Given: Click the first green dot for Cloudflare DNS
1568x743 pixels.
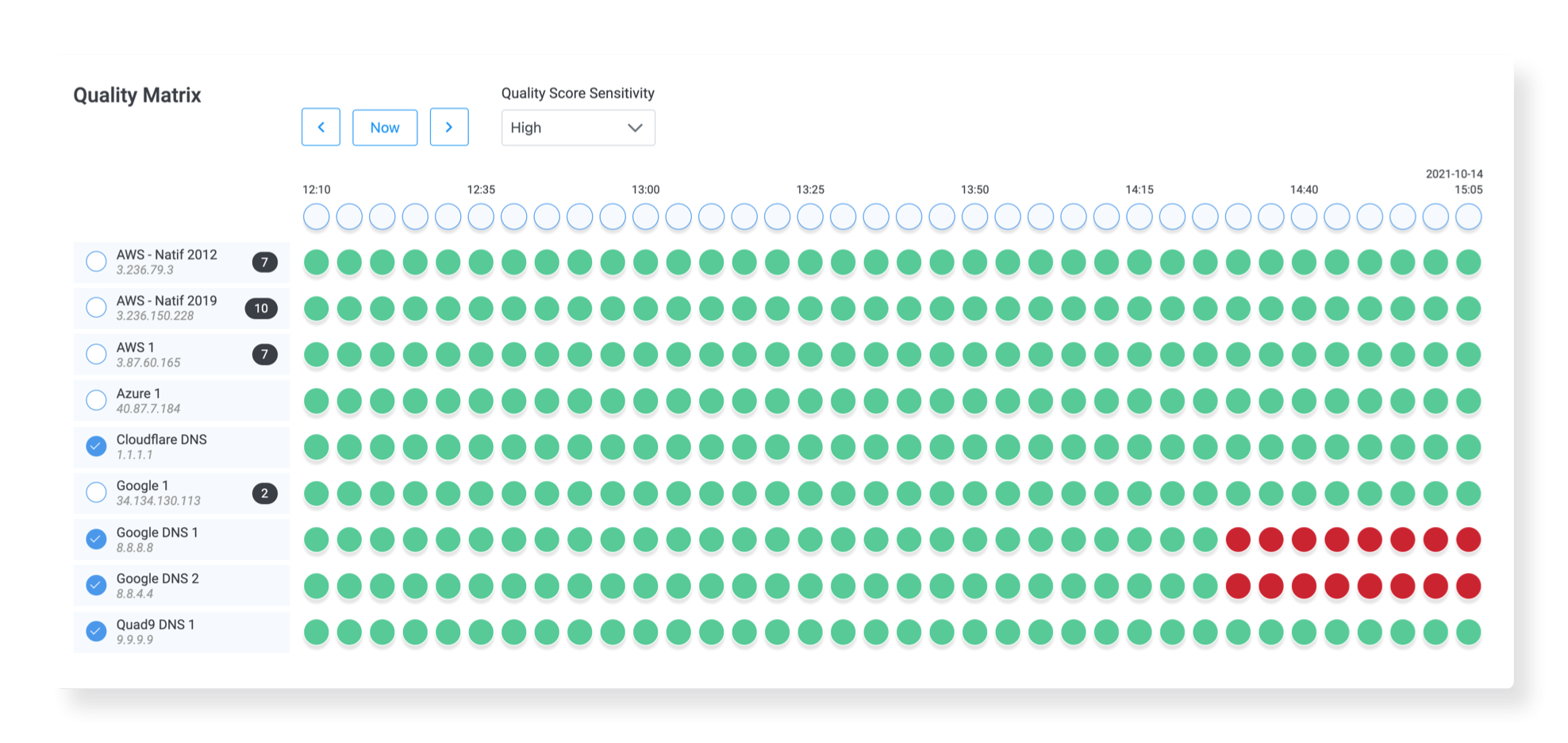Looking at the screenshot, I should click(x=316, y=446).
